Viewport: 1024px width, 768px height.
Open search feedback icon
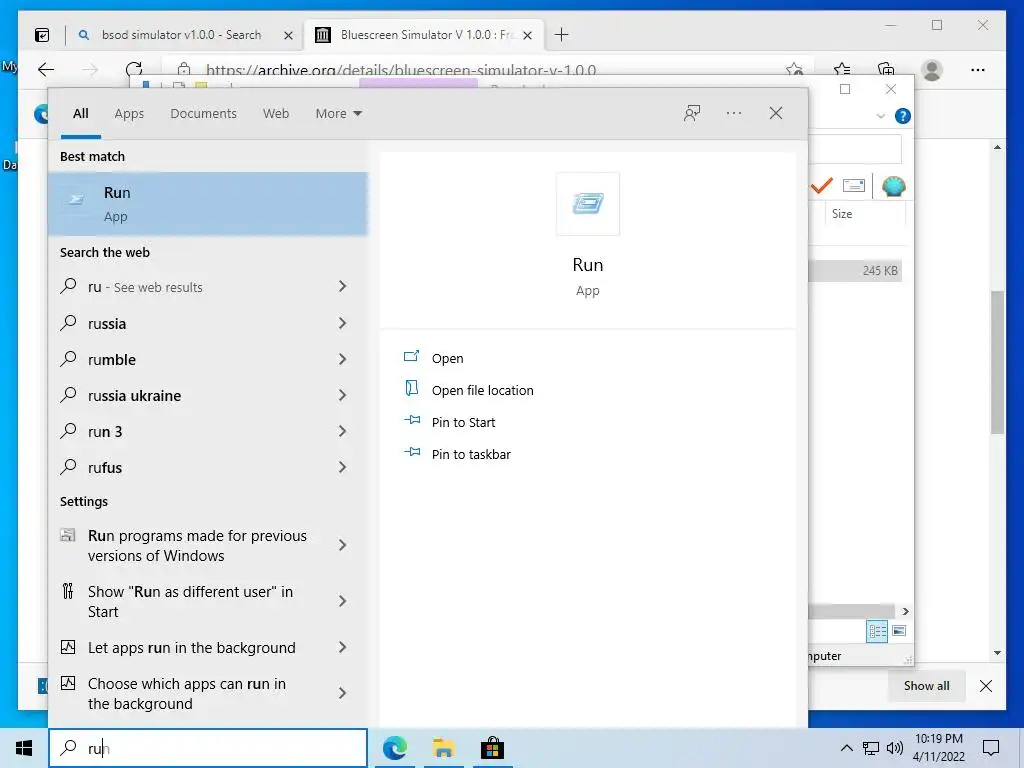point(692,114)
